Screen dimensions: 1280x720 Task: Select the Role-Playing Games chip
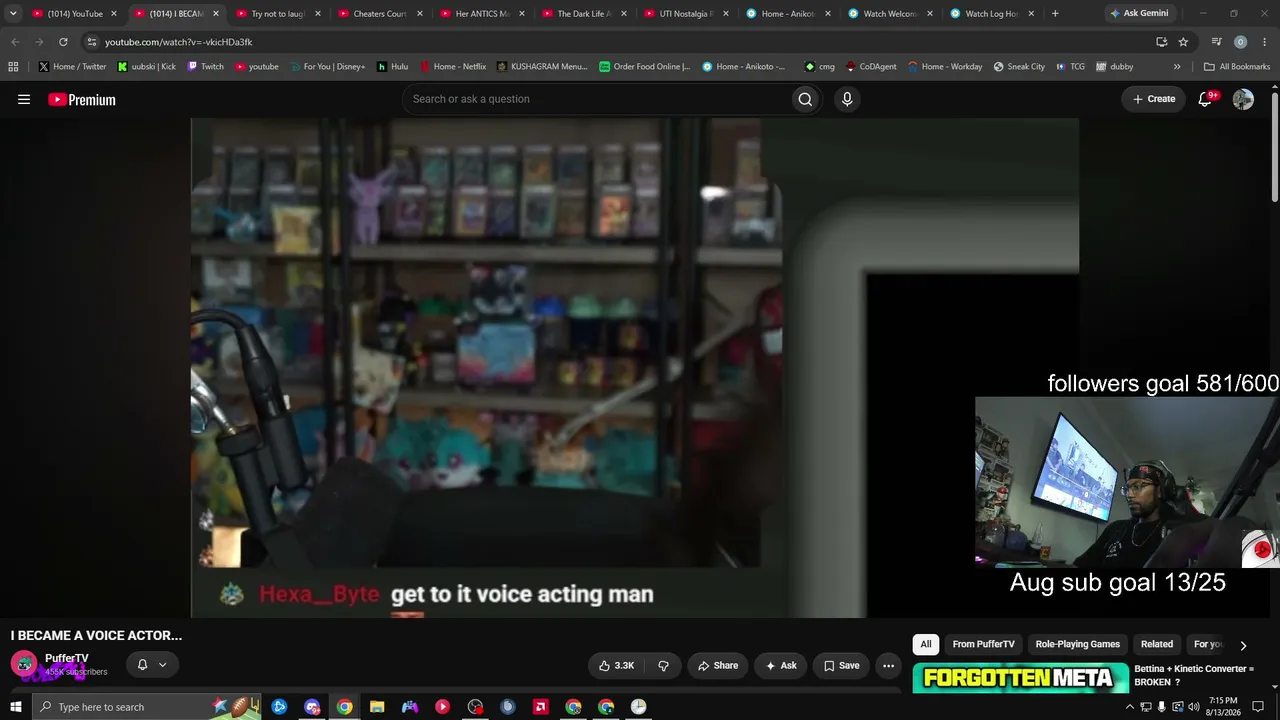coord(1078,645)
